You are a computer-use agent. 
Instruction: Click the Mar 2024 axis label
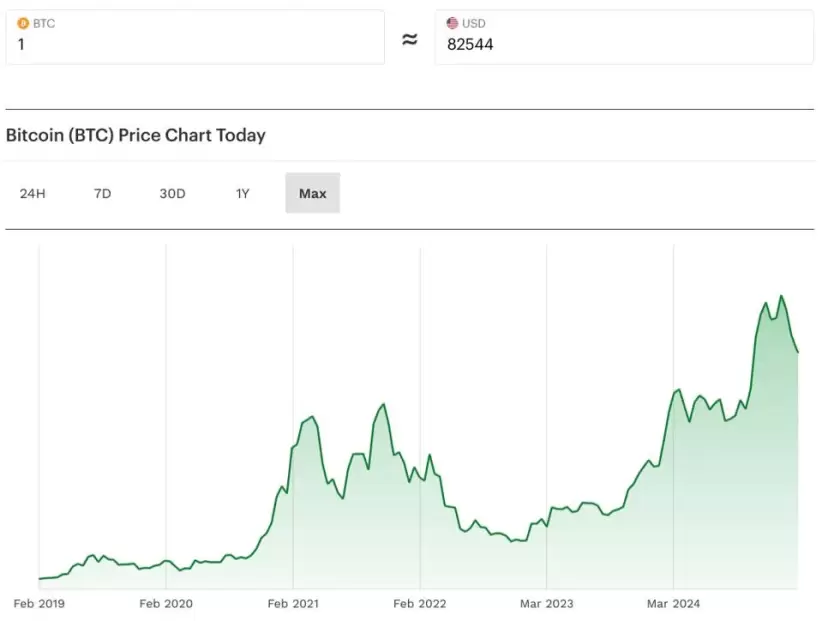point(673,604)
